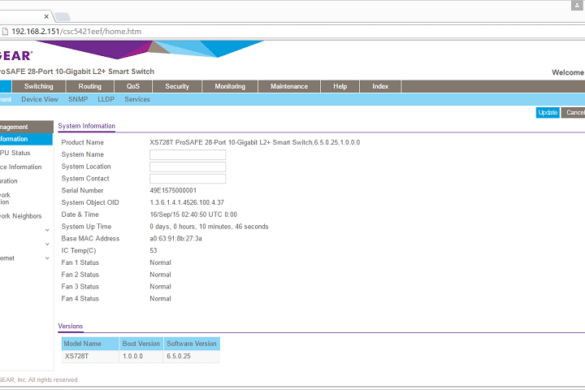Open the Monitoring menu tab

click(230, 86)
